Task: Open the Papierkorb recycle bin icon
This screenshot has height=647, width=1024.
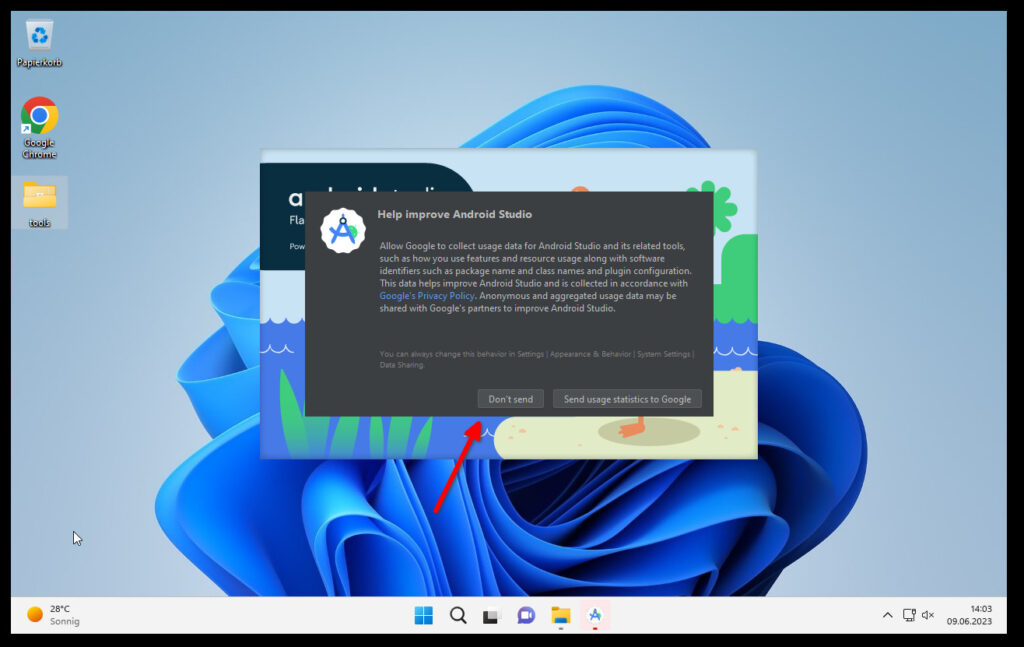Action: [39, 44]
